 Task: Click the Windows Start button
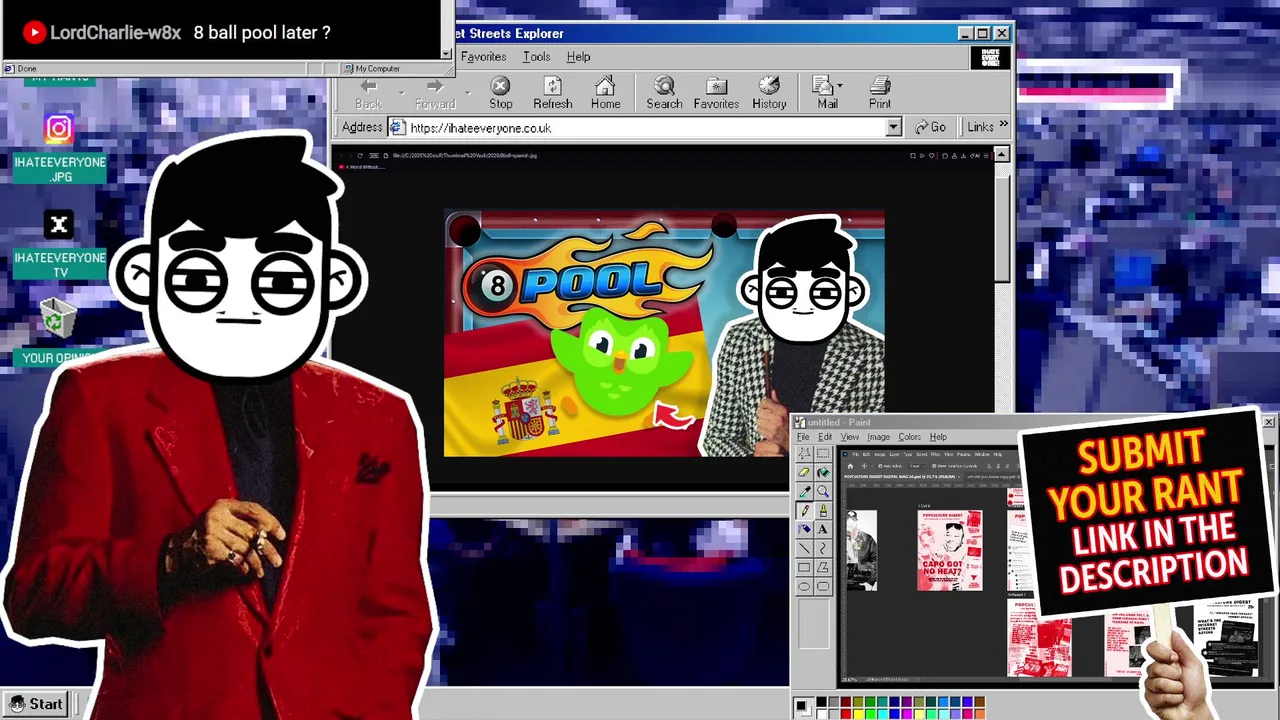click(x=37, y=704)
